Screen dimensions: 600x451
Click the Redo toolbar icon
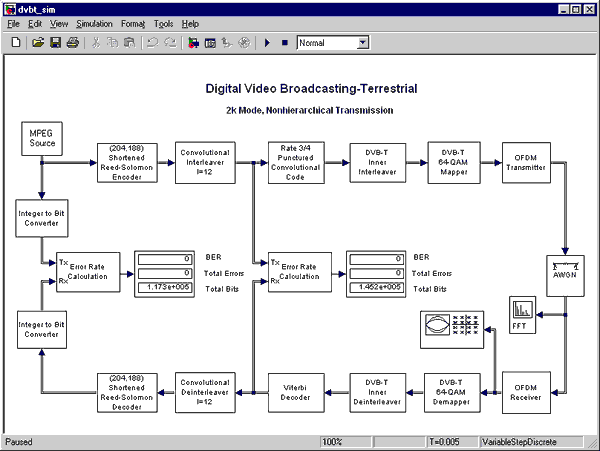coord(170,42)
